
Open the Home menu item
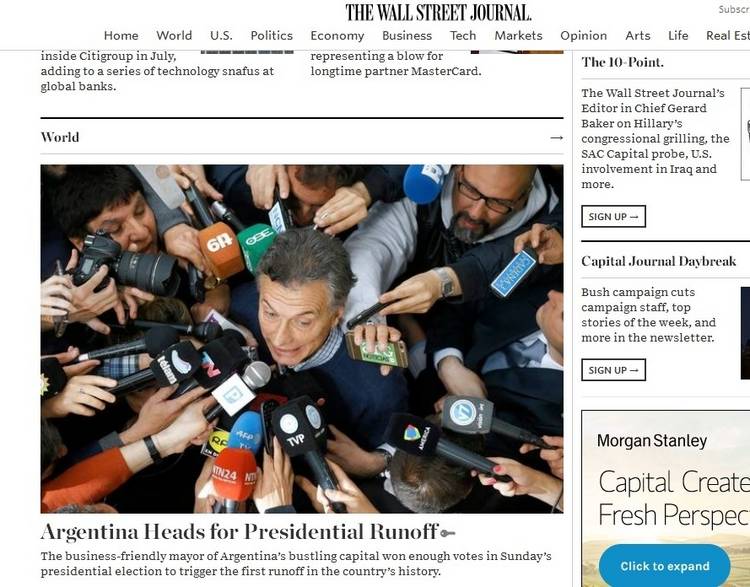point(121,36)
